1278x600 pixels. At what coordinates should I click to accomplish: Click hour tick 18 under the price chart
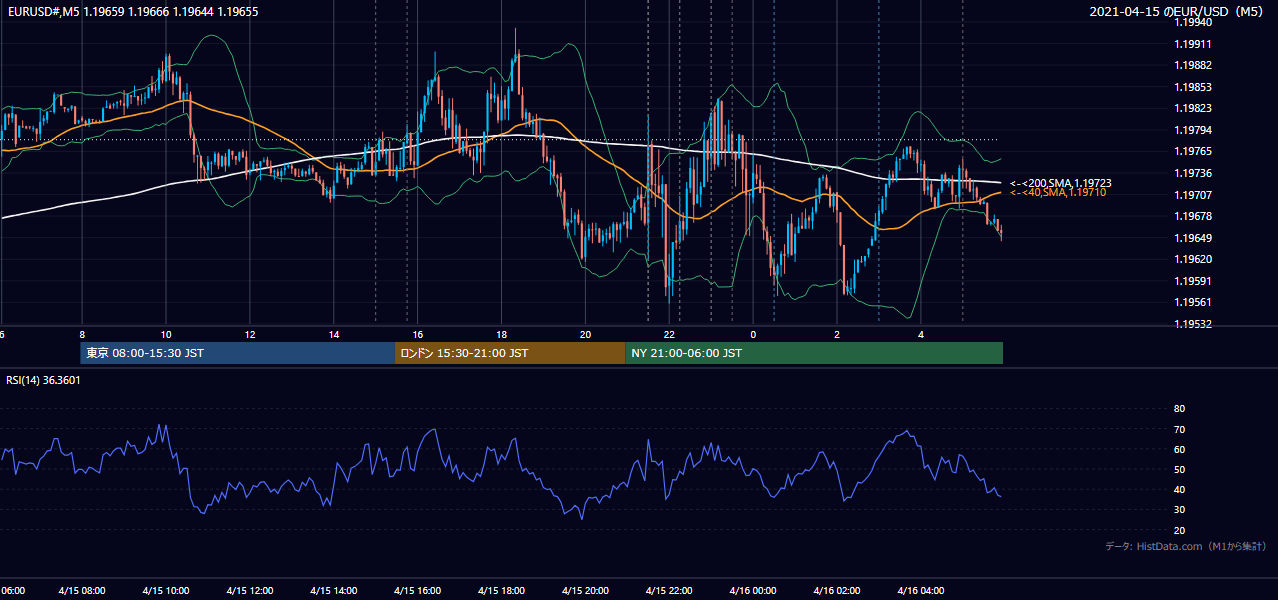click(502, 335)
